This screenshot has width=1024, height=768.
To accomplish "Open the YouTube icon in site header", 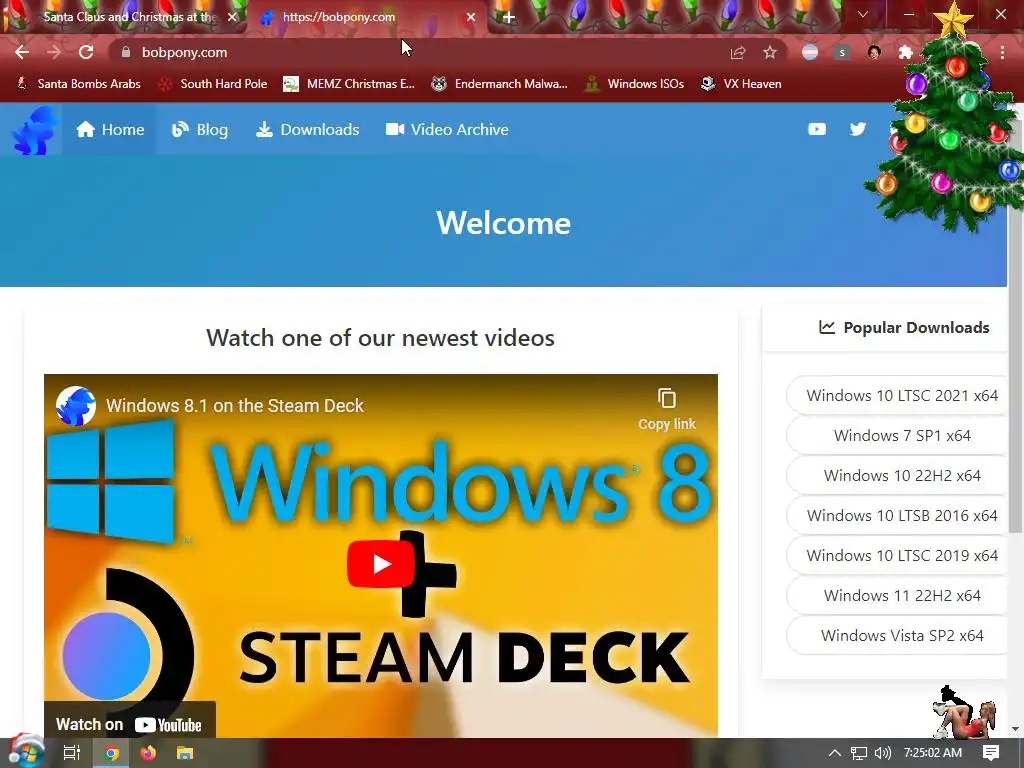I will coord(816,129).
